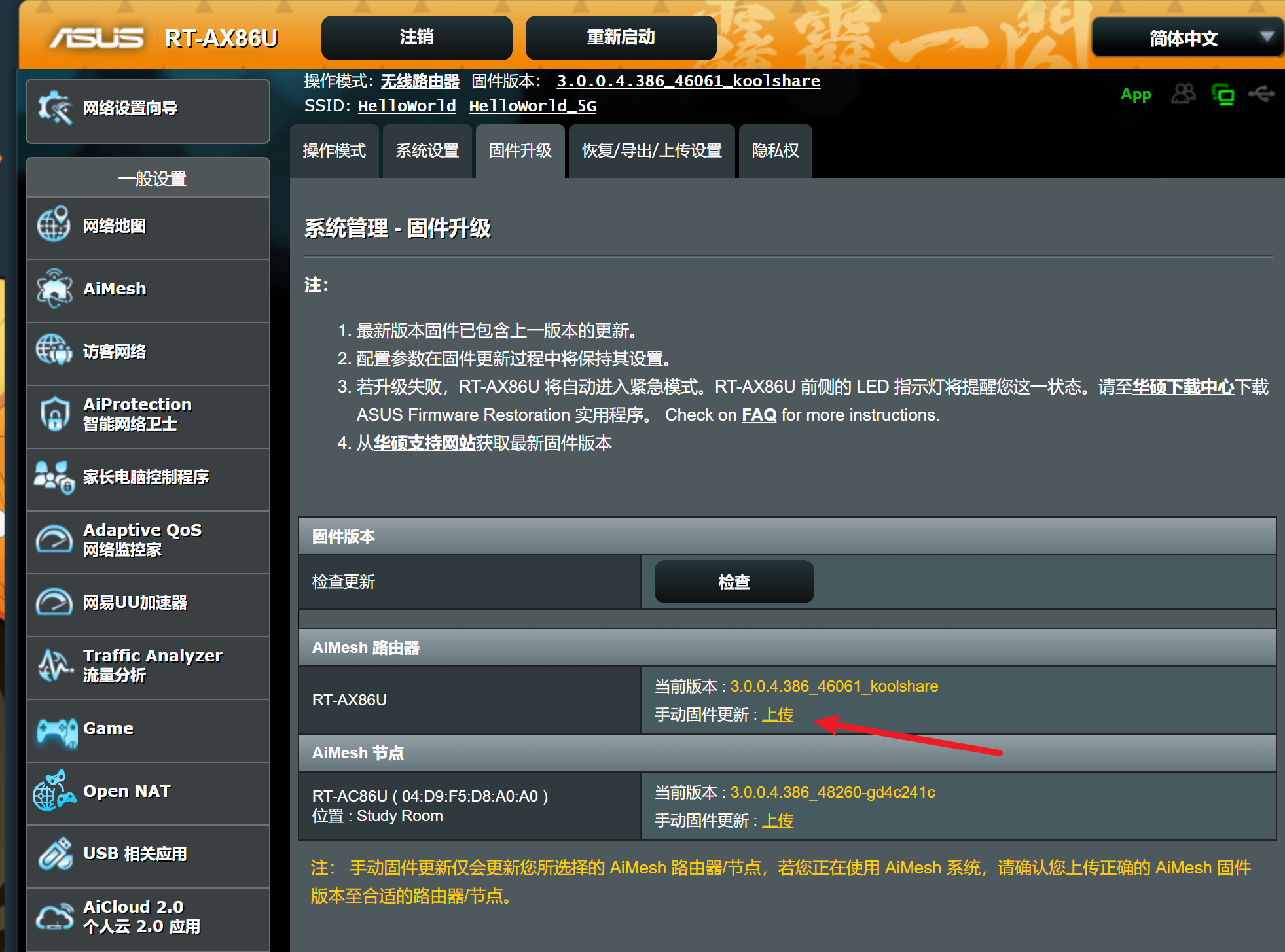
Task: Click 上传 for the RT-AX86U router
Action: 778,714
